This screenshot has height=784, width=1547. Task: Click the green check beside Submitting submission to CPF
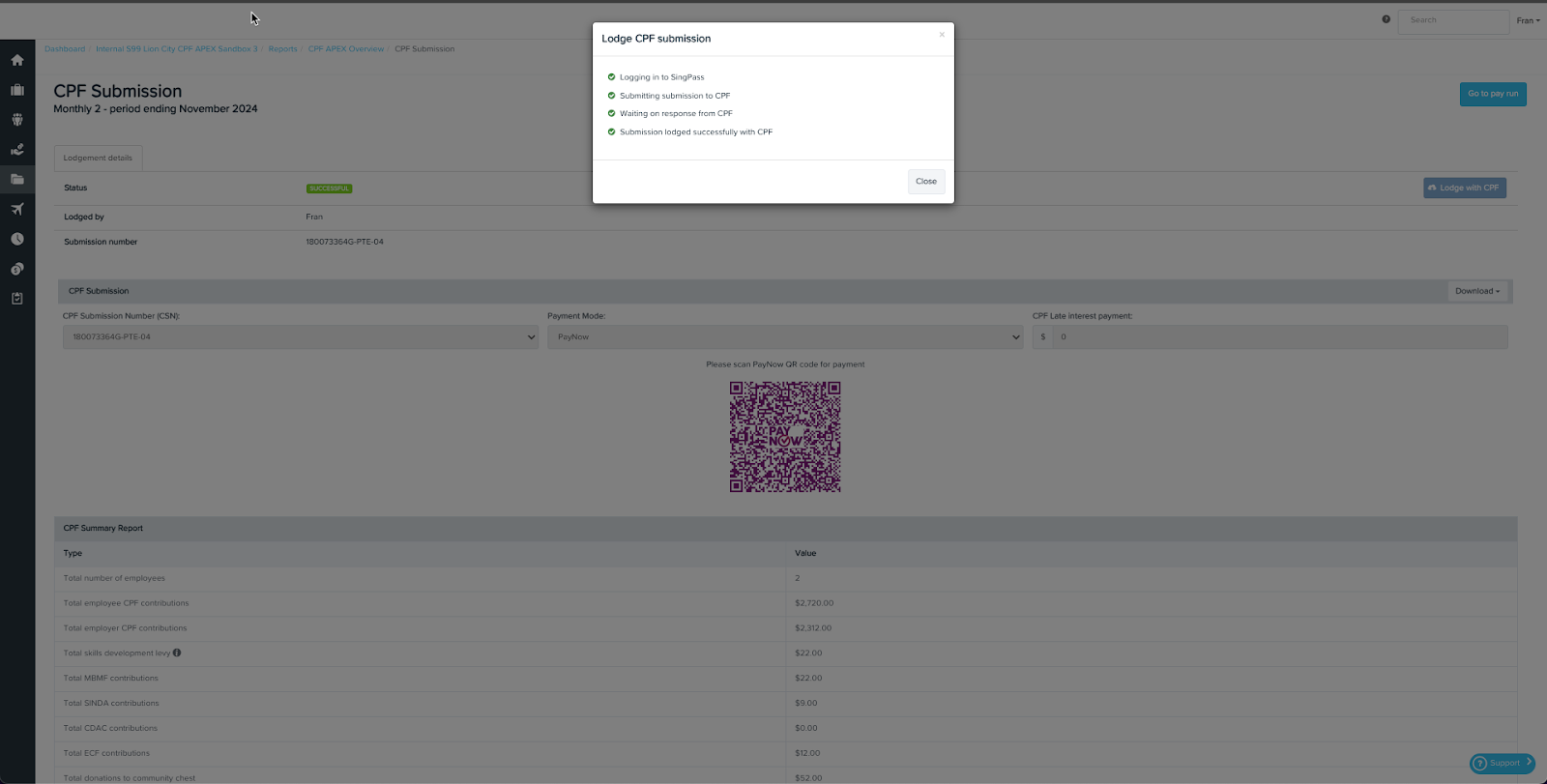(x=611, y=95)
